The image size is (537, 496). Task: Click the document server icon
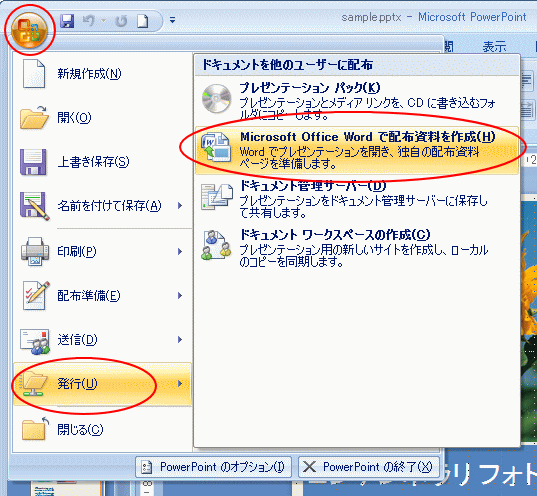(217, 197)
